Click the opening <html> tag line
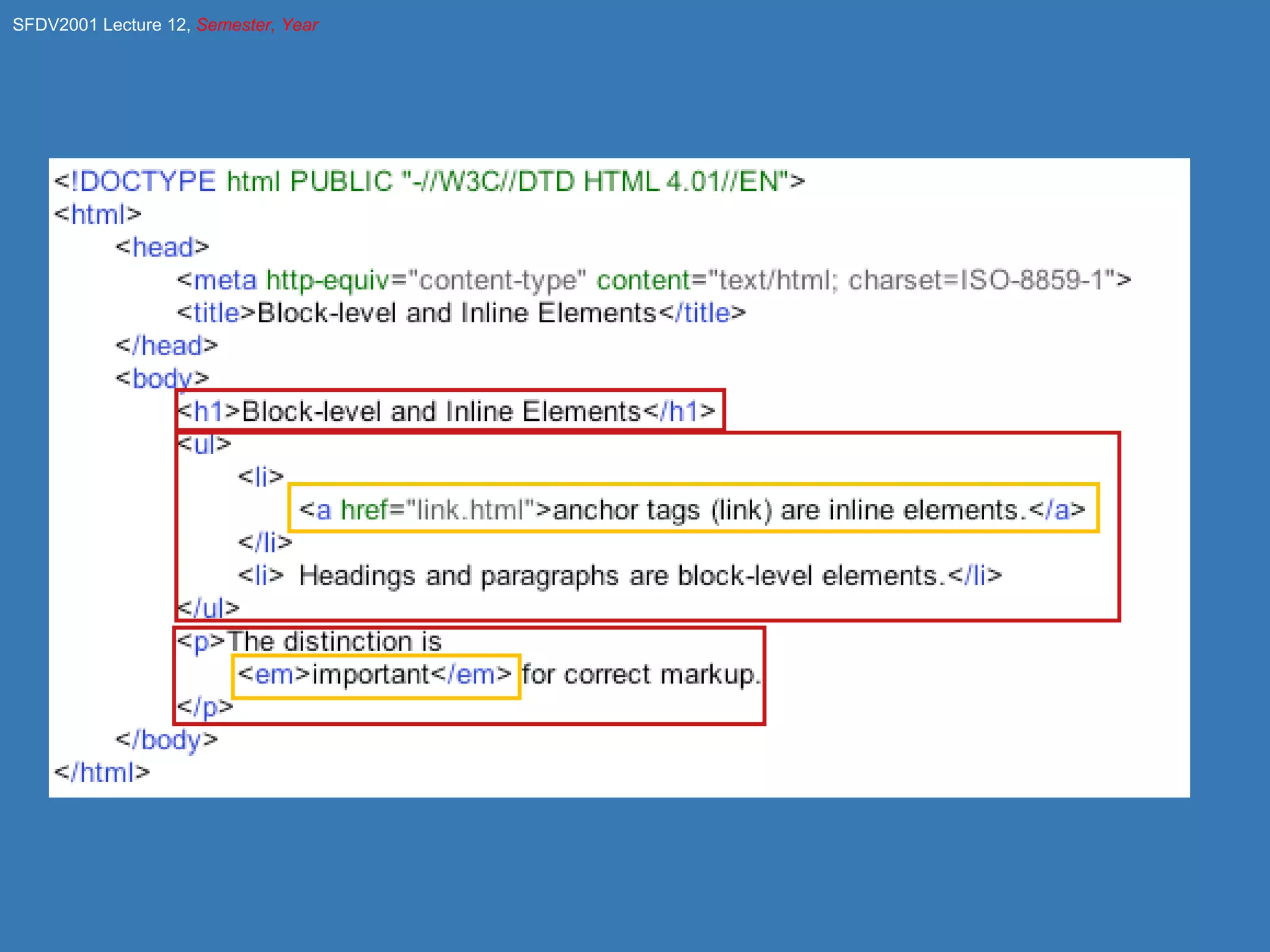Image resolution: width=1270 pixels, height=952 pixels. (x=98, y=214)
